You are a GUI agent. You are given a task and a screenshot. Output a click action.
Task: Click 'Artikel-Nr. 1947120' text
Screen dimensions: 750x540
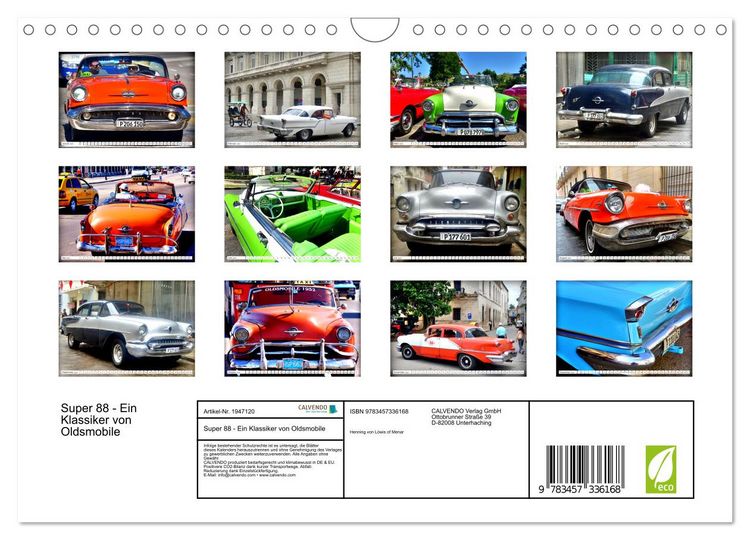click(x=229, y=411)
